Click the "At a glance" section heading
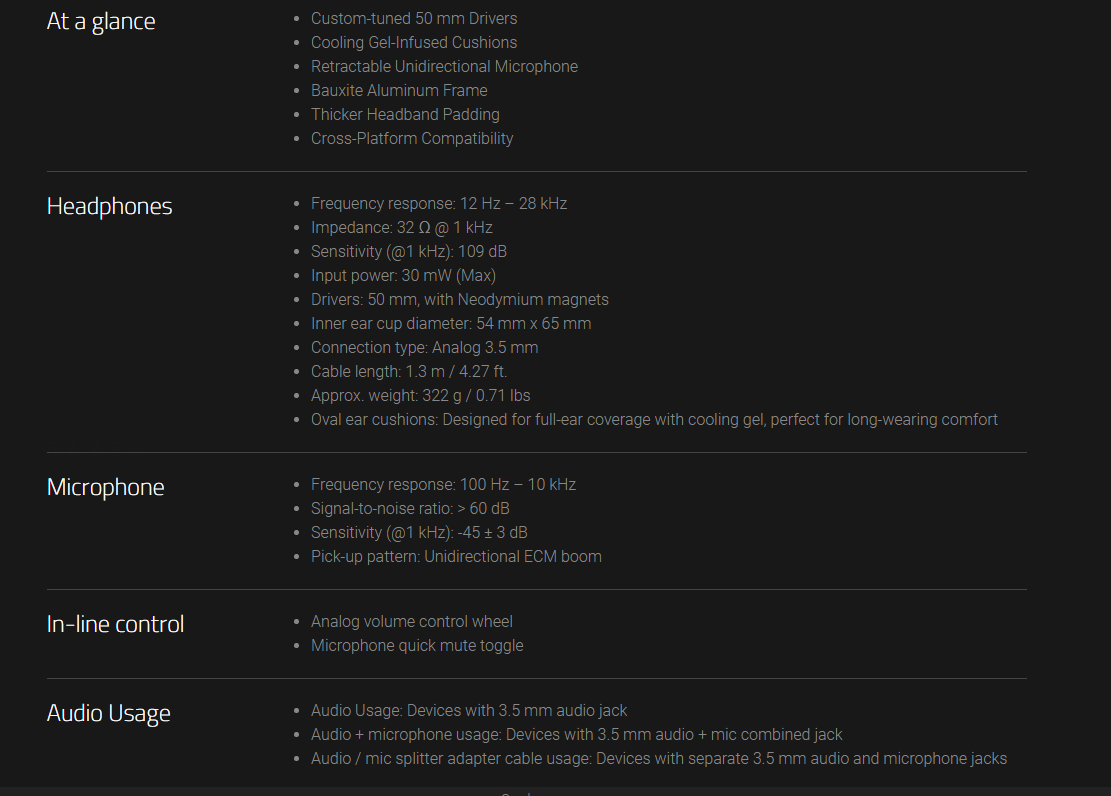This screenshot has width=1111, height=796. [x=101, y=22]
